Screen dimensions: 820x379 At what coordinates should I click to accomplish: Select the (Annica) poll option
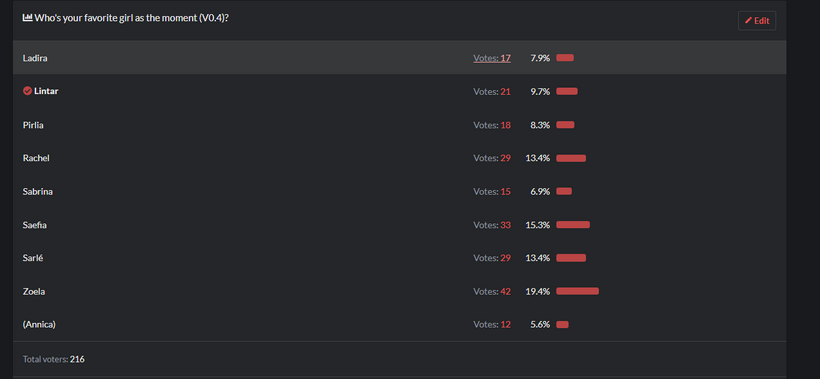[400, 325]
